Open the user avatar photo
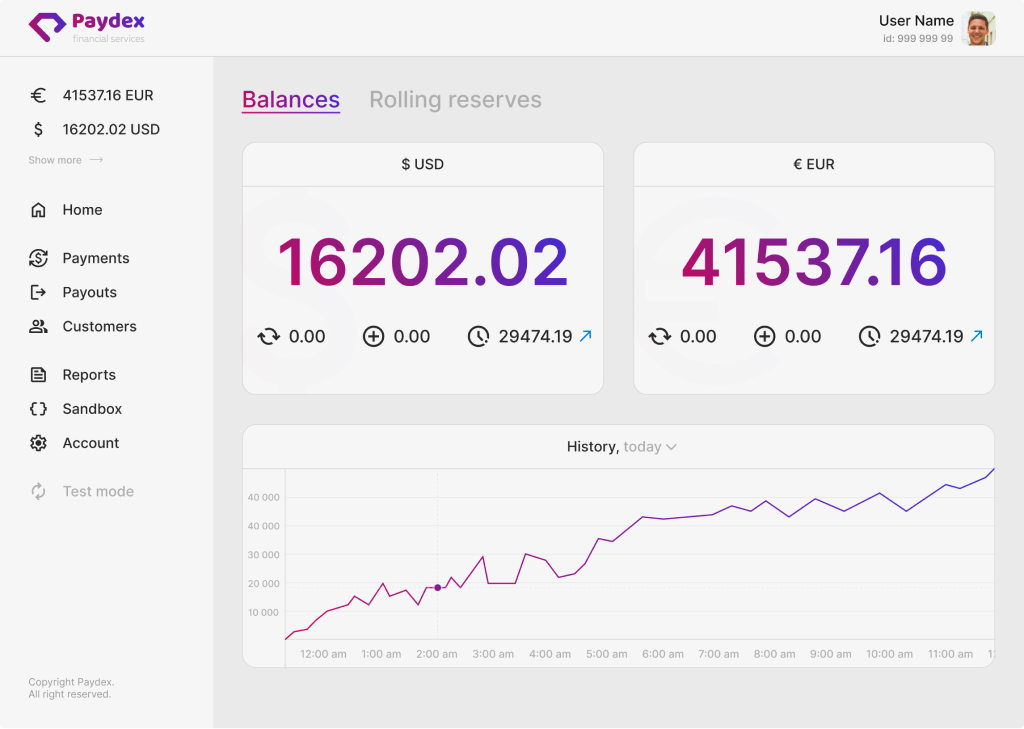Viewport: 1024px width, 729px height. (x=978, y=29)
